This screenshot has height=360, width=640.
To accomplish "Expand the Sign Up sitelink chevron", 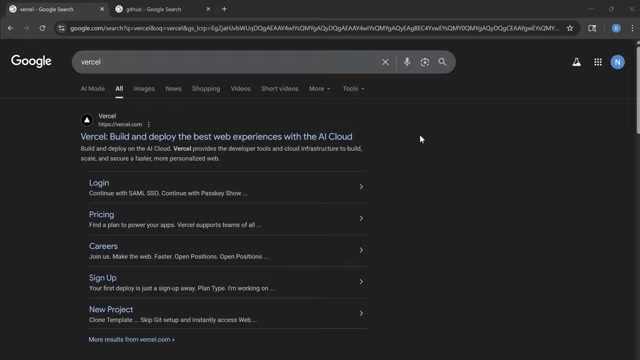I will coord(361,282).
